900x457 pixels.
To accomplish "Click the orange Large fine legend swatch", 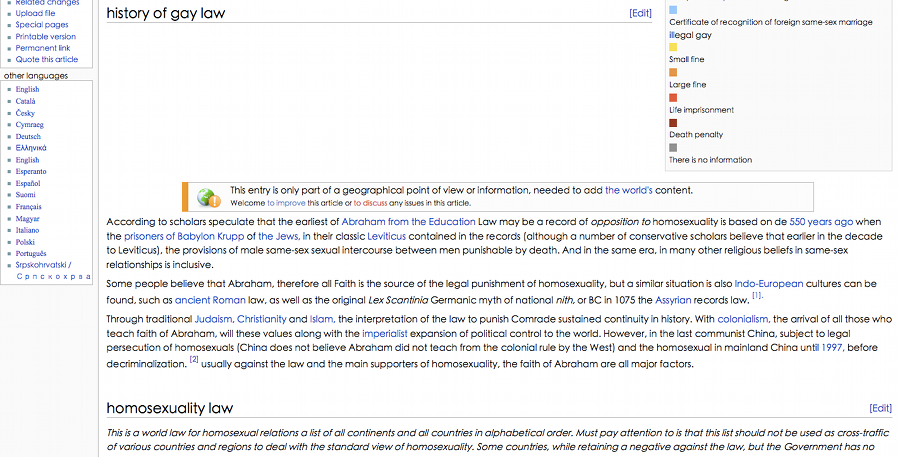I will click(x=673, y=72).
